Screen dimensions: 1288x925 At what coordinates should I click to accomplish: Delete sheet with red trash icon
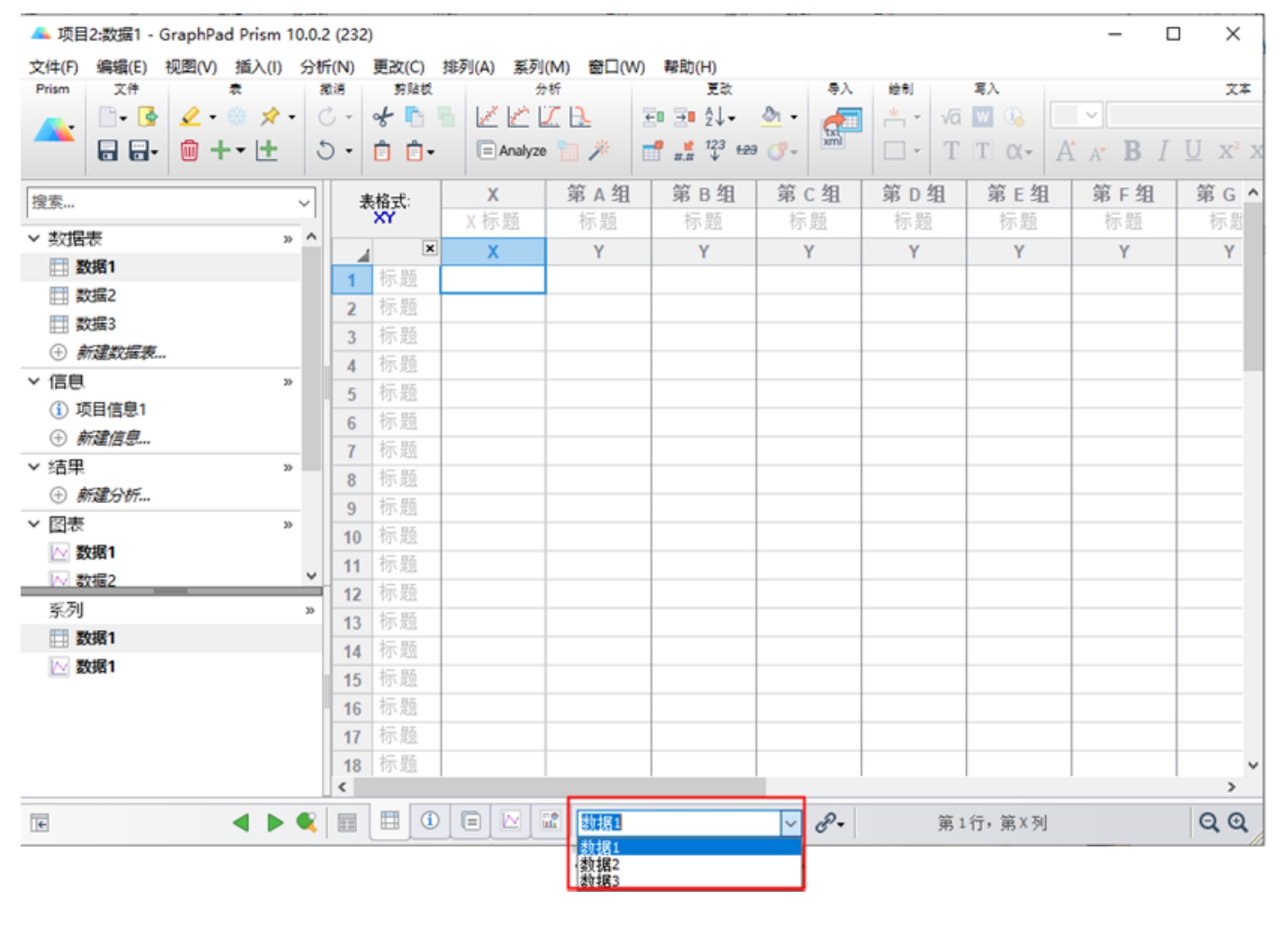pos(189,150)
